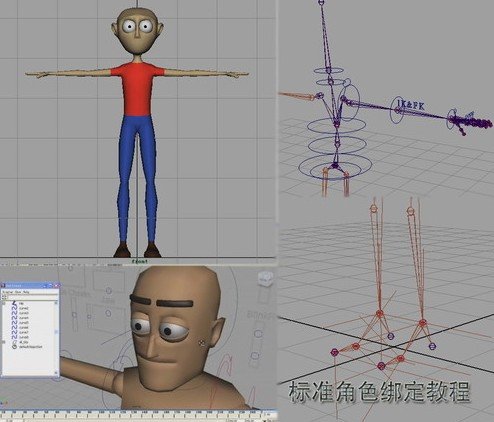Select the red ankle joint of the left leg

click(x=379, y=314)
